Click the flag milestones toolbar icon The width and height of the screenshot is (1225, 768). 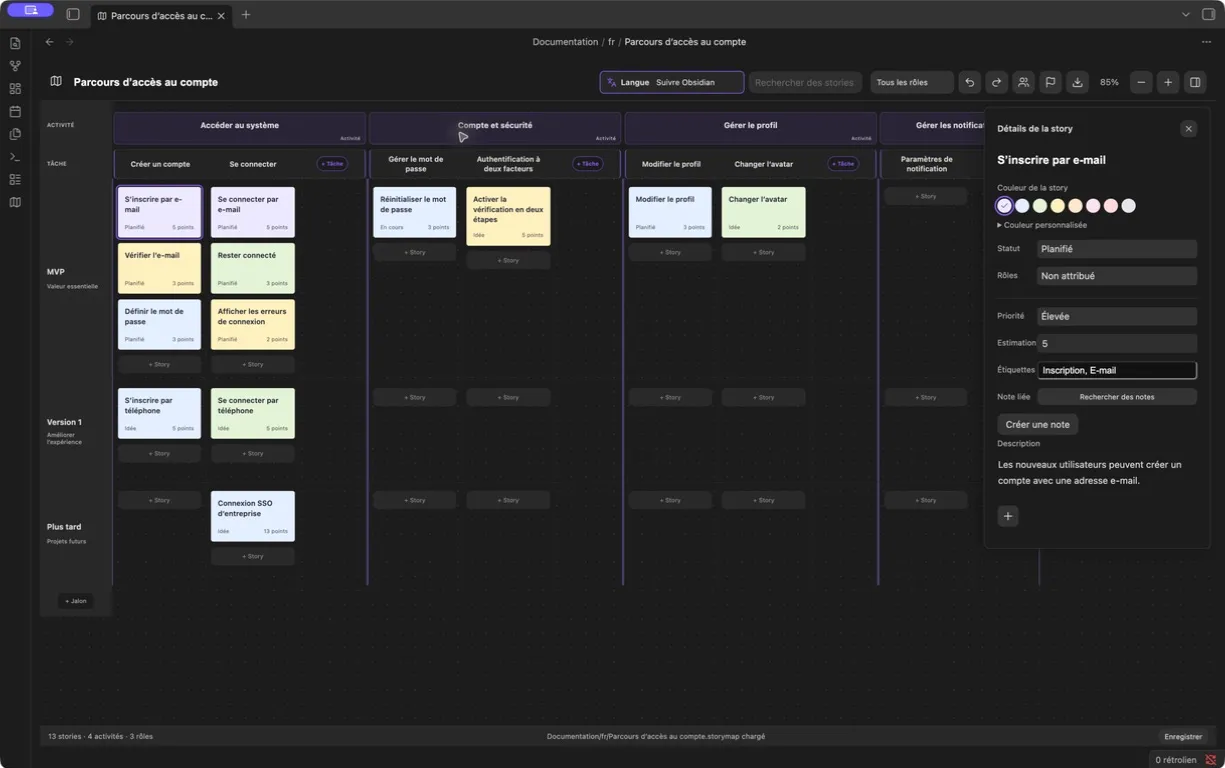coord(1050,82)
